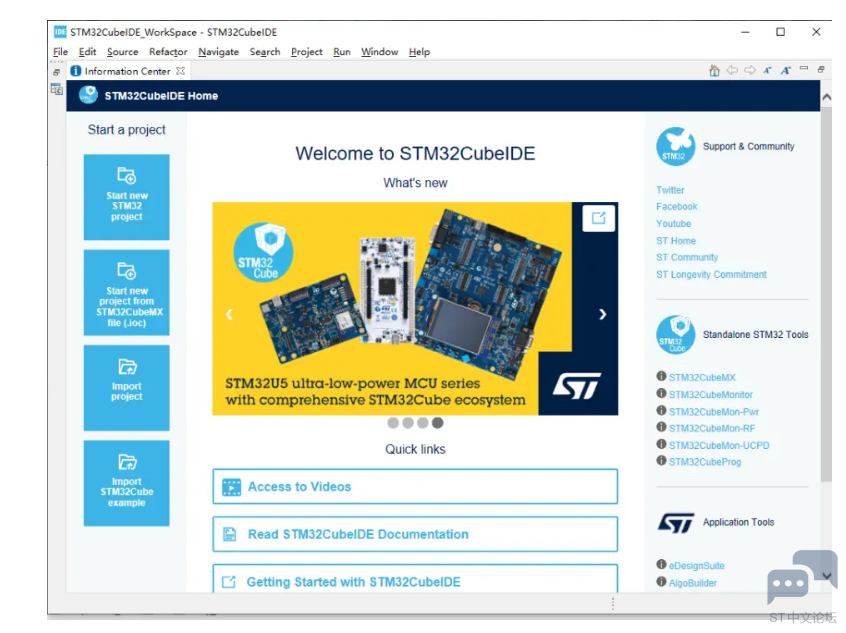The image size is (846, 633).
Task: Open the ST Longevity Commitment link
Action: click(x=711, y=274)
